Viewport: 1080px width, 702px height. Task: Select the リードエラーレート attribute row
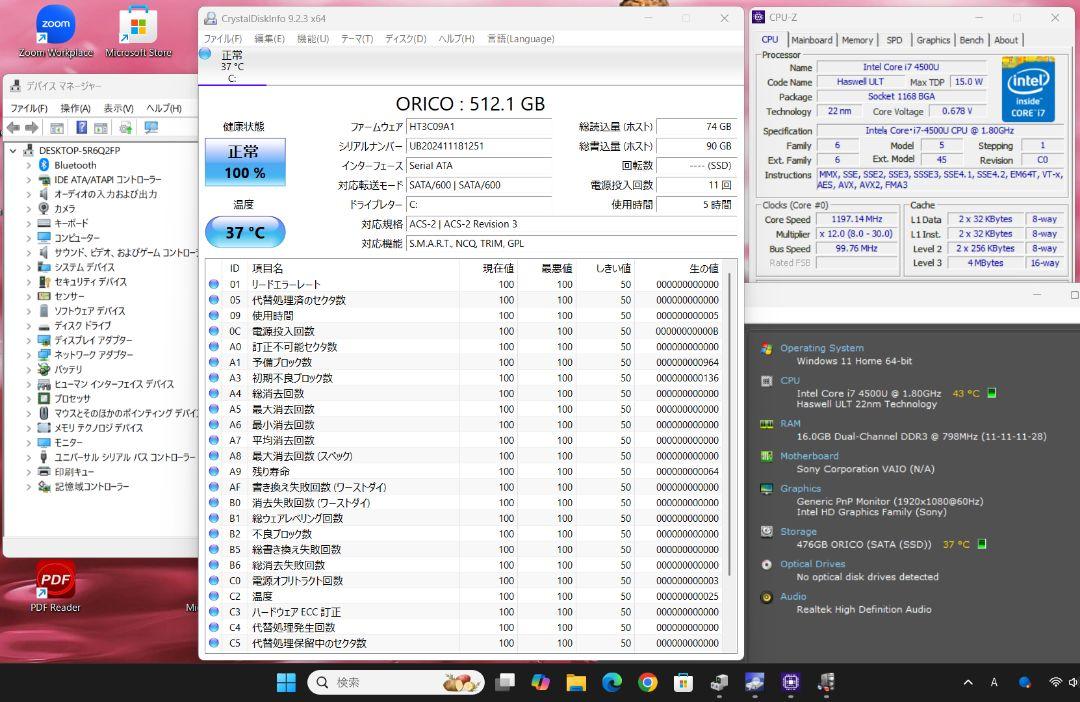tap(465, 285)
